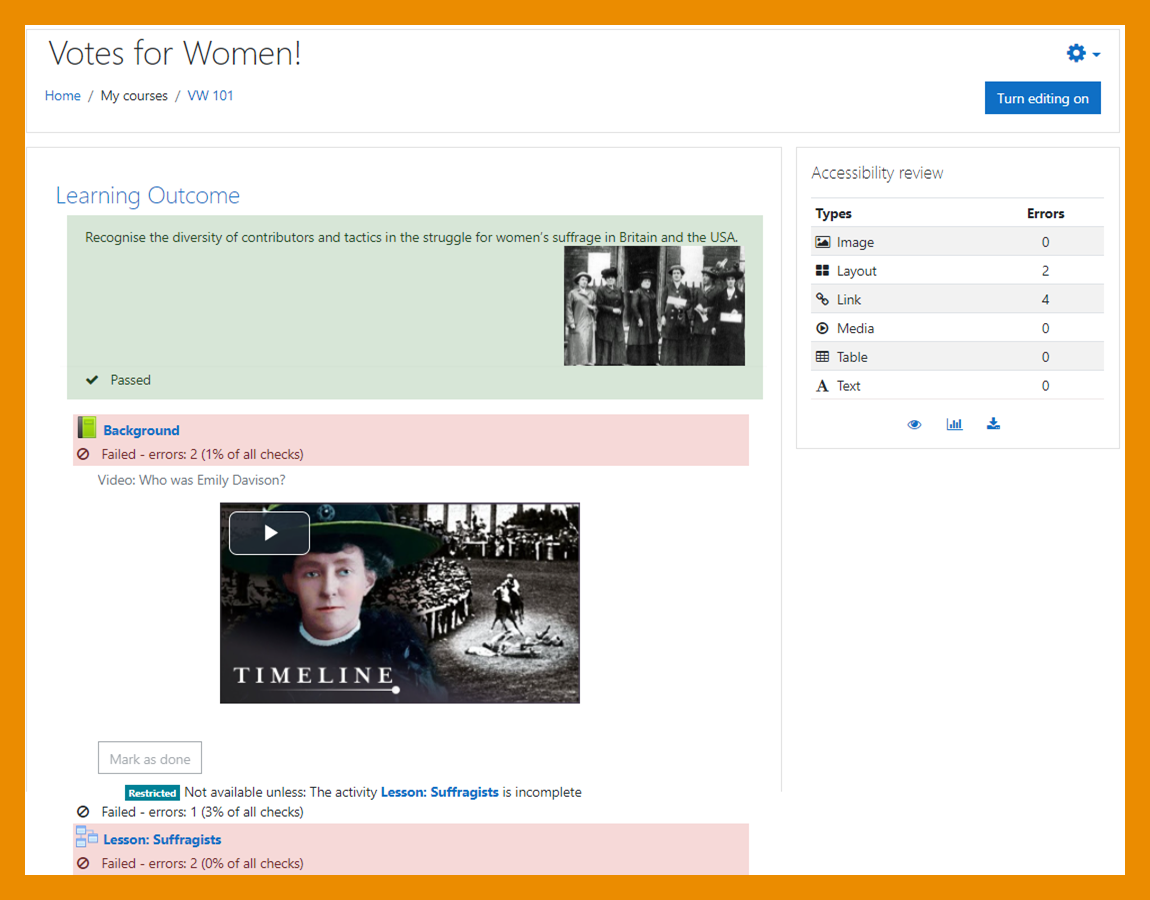Click the green Background book icon
The height and width of the screenshot is (900, 1150).
tap(87, 429)
